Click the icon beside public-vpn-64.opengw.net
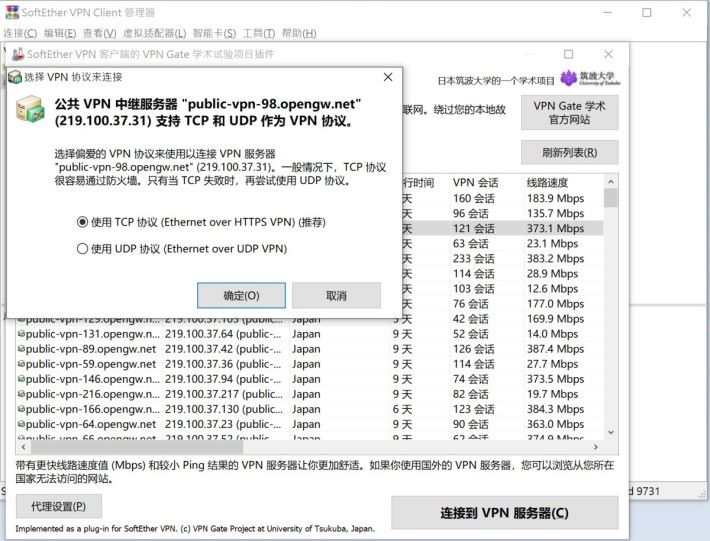The image size is (710, 541). pyautogui.click(x=21, y=424)
